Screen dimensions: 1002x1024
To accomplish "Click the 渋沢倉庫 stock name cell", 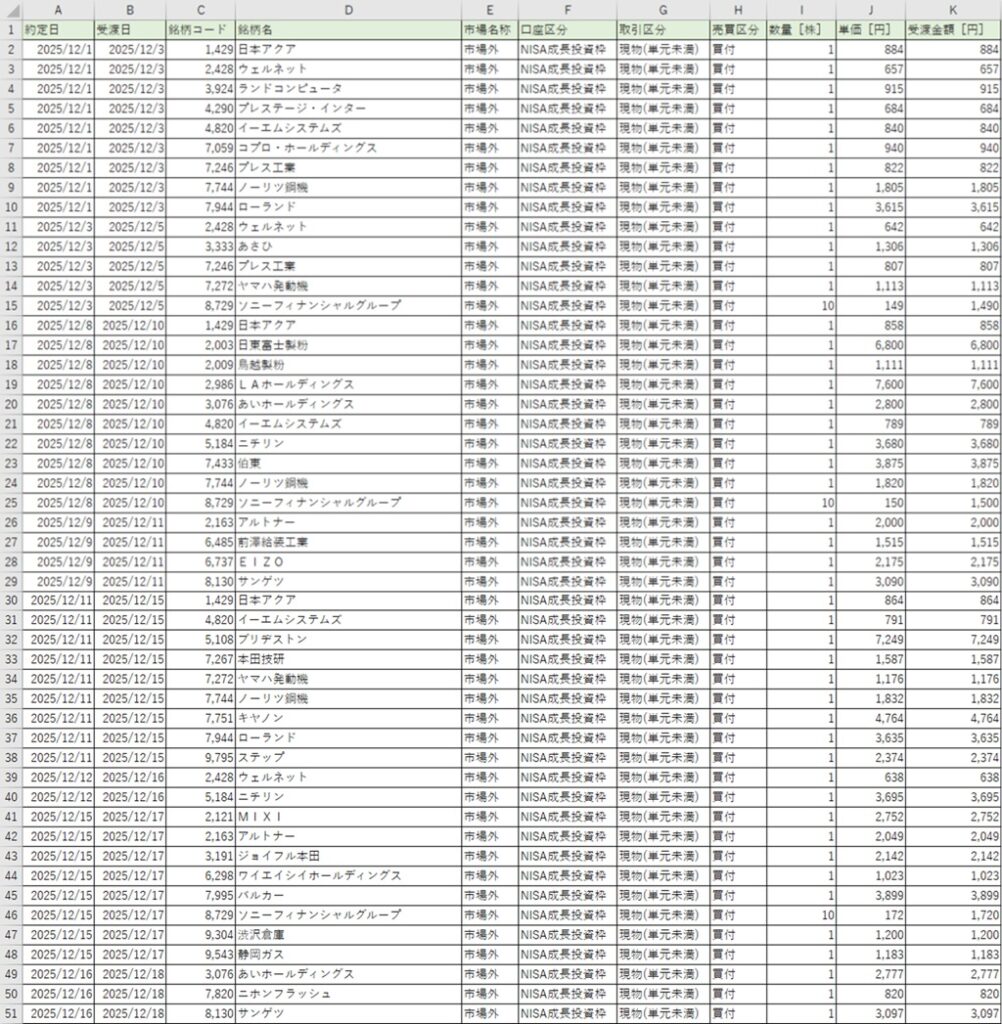I will point(347,934).
